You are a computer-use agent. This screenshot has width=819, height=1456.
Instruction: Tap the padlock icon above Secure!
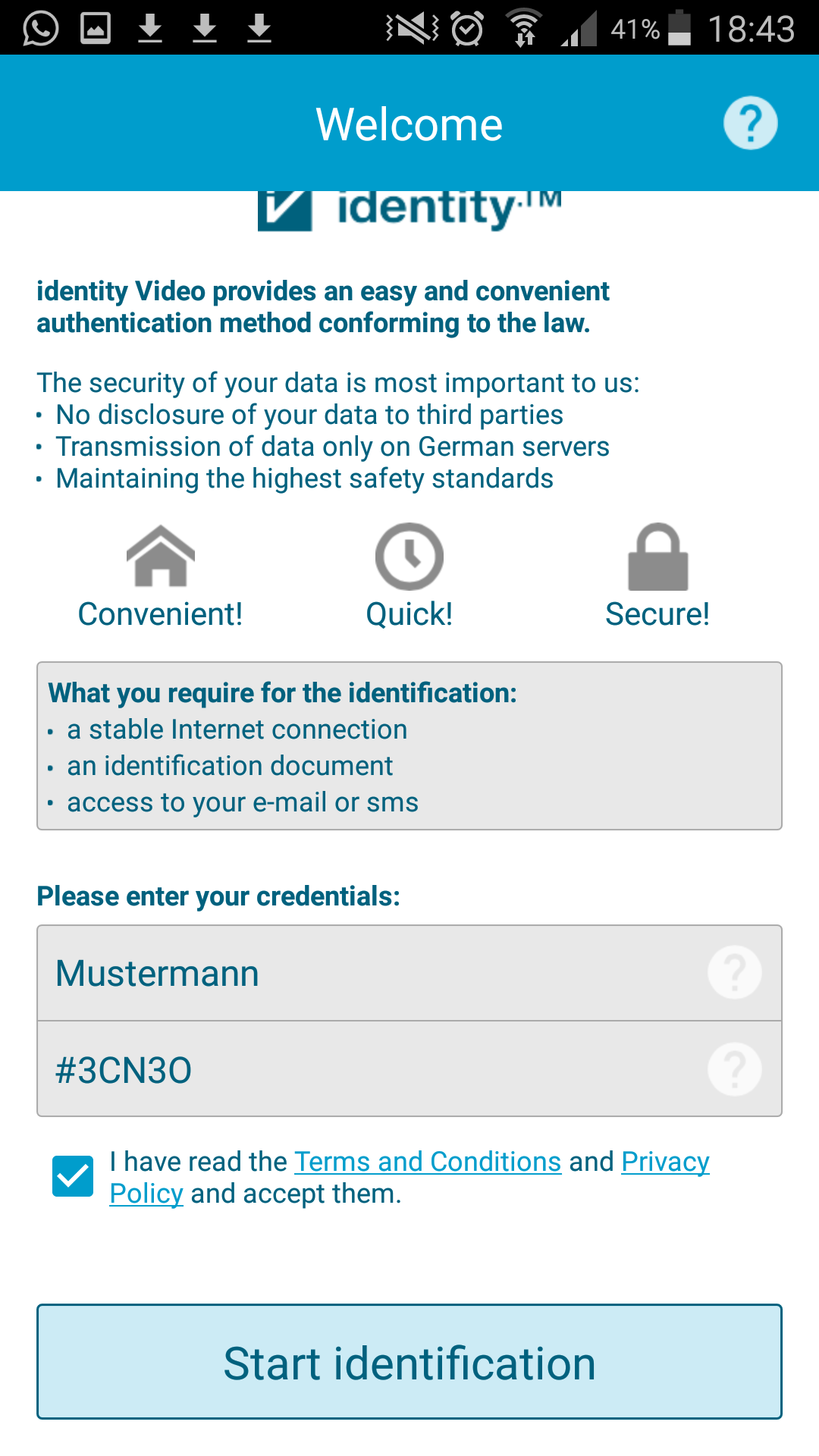pos(658,557)
